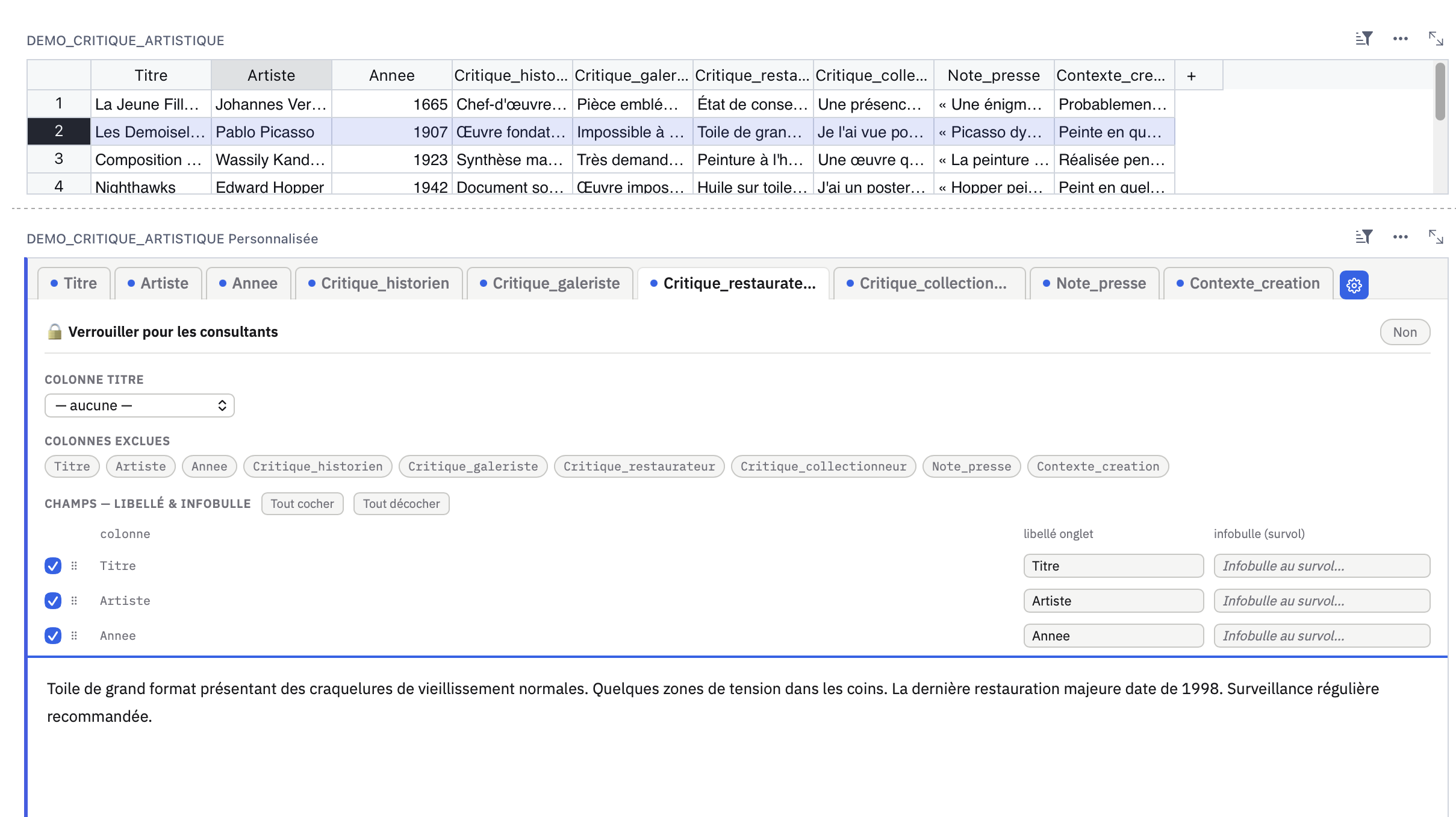The height and width of the screenshot is (817, 1456).
Task: Click the Tout décocher button
Action: 401,504
